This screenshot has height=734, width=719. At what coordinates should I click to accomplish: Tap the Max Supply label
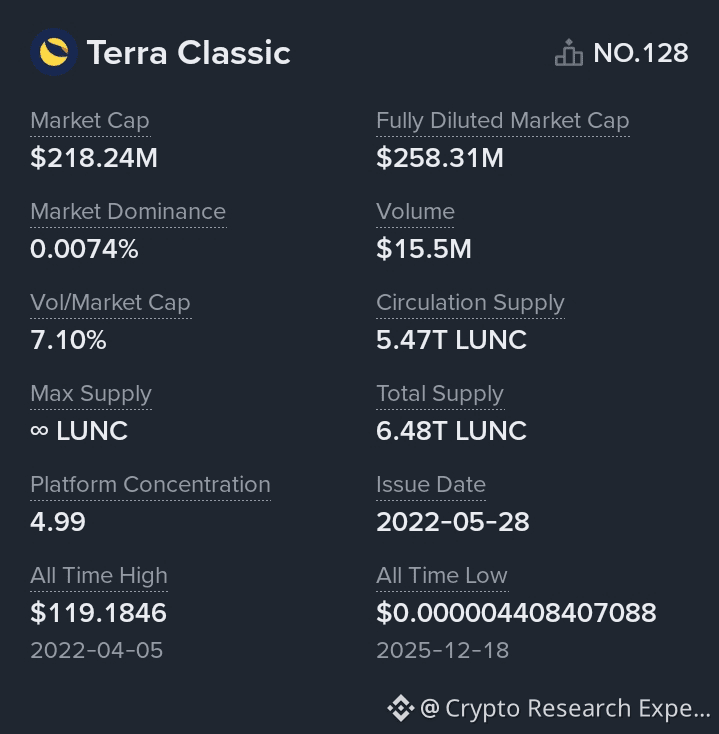point(90,394)
